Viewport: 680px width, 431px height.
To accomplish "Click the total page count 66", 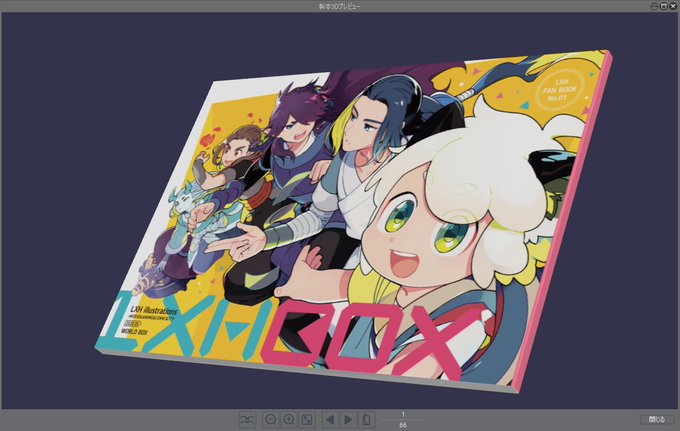I will (x=403, y=425).
